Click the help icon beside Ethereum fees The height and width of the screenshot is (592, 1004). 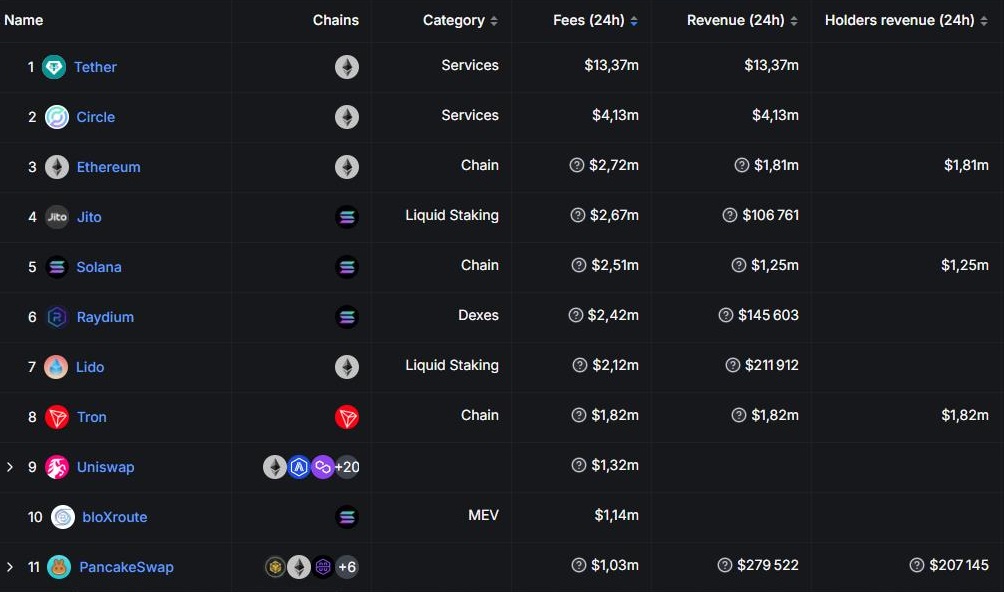[x=577, y=165]
